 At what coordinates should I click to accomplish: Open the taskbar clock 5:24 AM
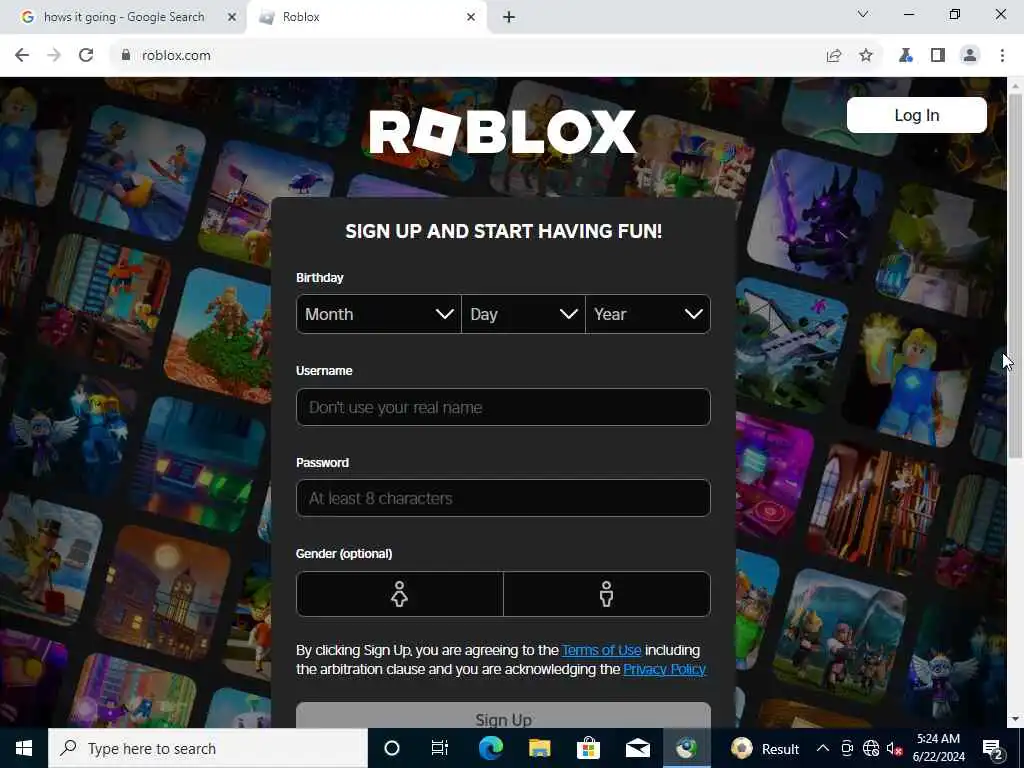[x=938, y=748]
